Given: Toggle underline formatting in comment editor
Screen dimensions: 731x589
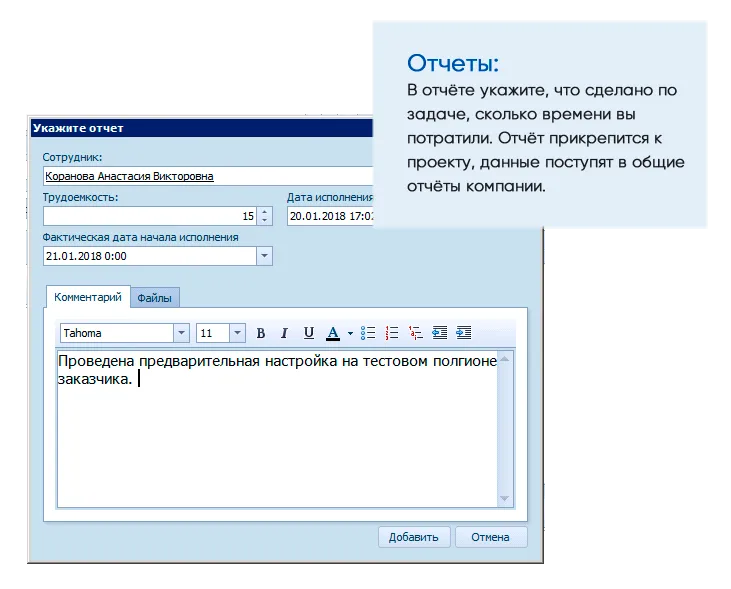Looking at the screenshot, I should (x=309, y=333).
